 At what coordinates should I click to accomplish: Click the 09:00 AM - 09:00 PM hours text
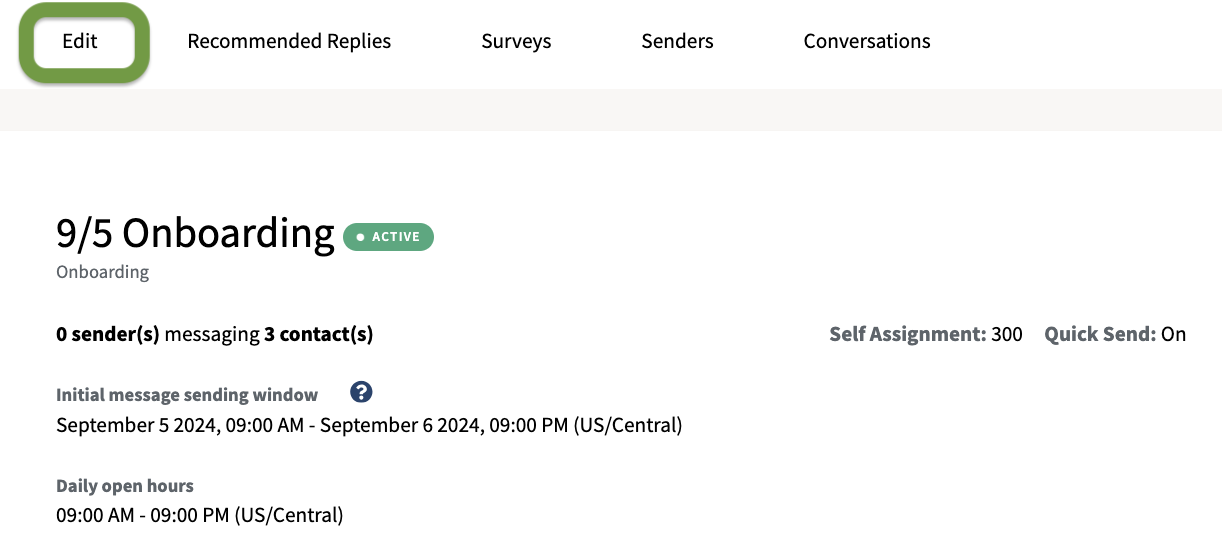(199, 516)
